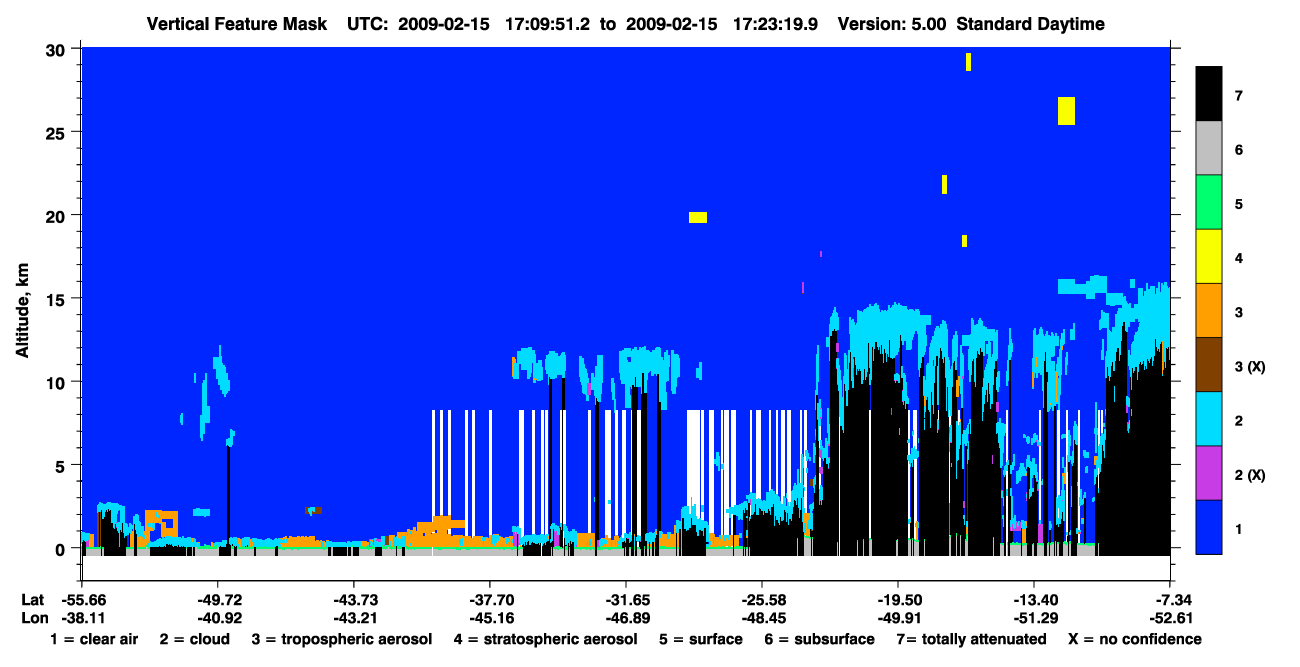Click the latitude value -19.50

[x=897, y=599]
